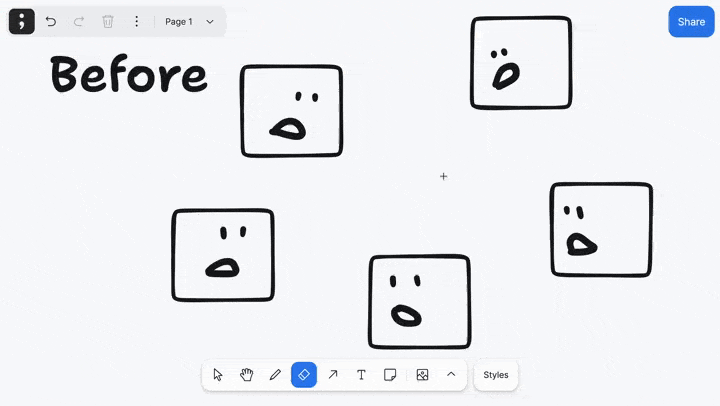Click the face square directly above the toolbar

(420, 302)
